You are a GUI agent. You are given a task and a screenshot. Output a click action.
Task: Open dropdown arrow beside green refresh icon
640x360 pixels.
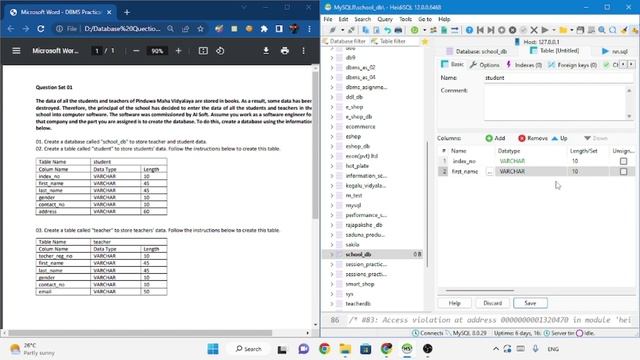[424, 30]
